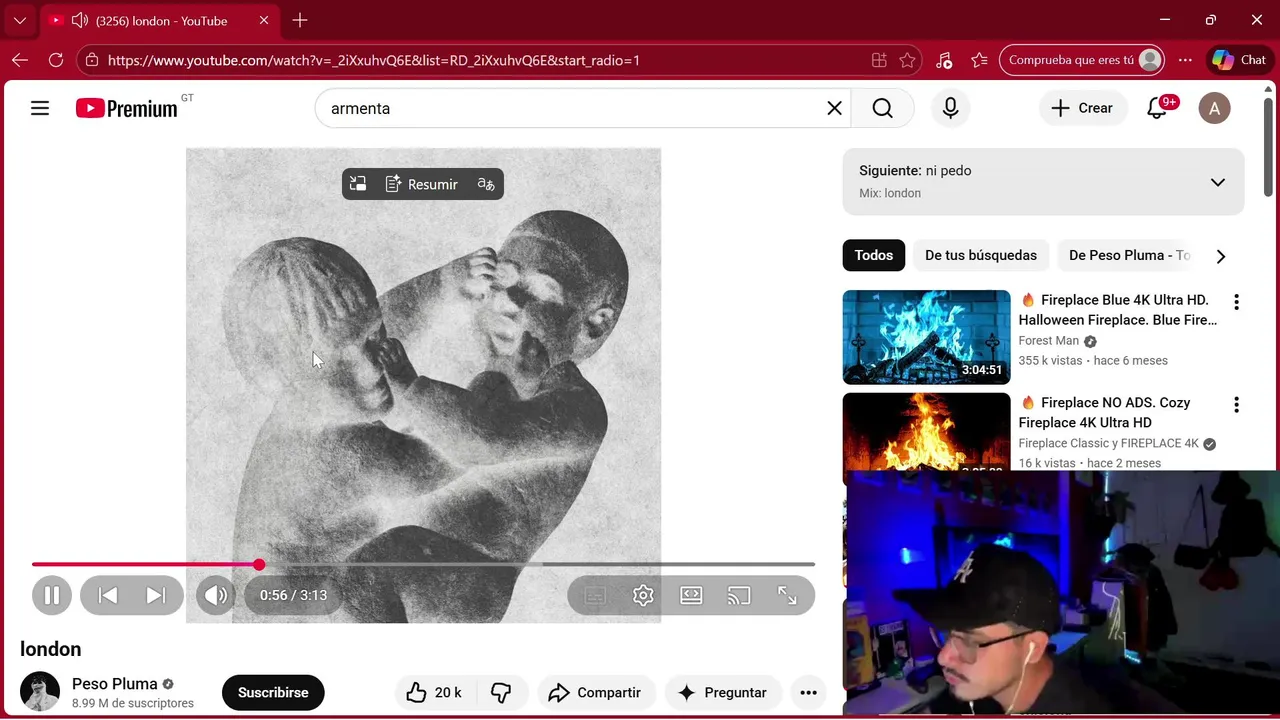This screenshot has height=720, width=1280.
Task: Click the browser address bar URL
Action: click(x=373, y=60)
